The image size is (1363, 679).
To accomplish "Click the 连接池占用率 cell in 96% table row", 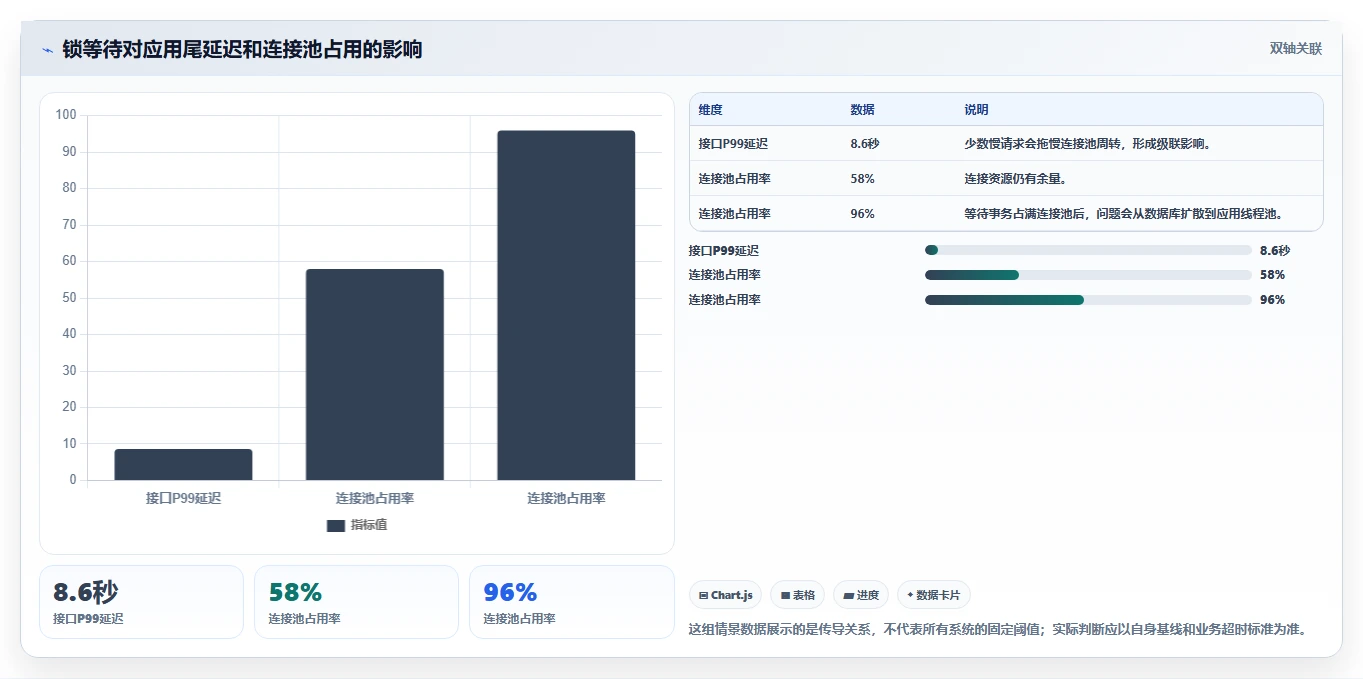I will pos(734,214).
